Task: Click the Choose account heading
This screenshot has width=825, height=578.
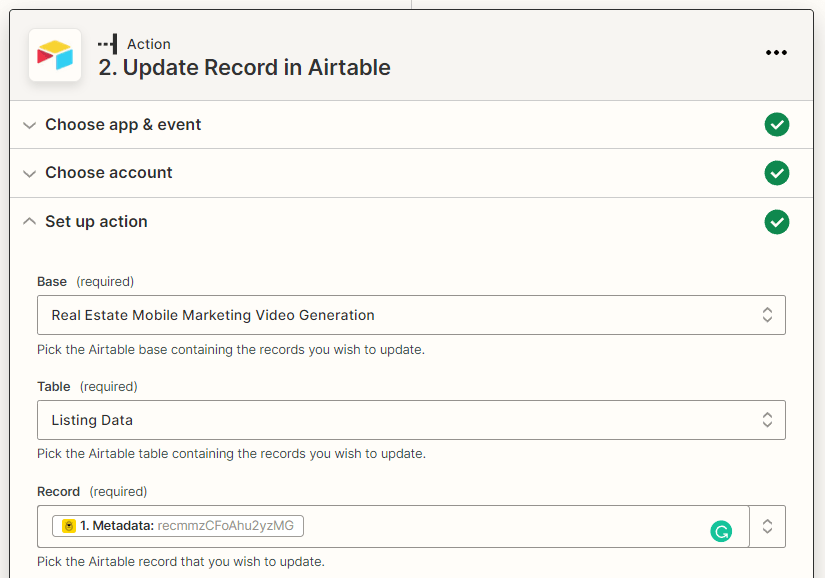Action: click(108, 172)
